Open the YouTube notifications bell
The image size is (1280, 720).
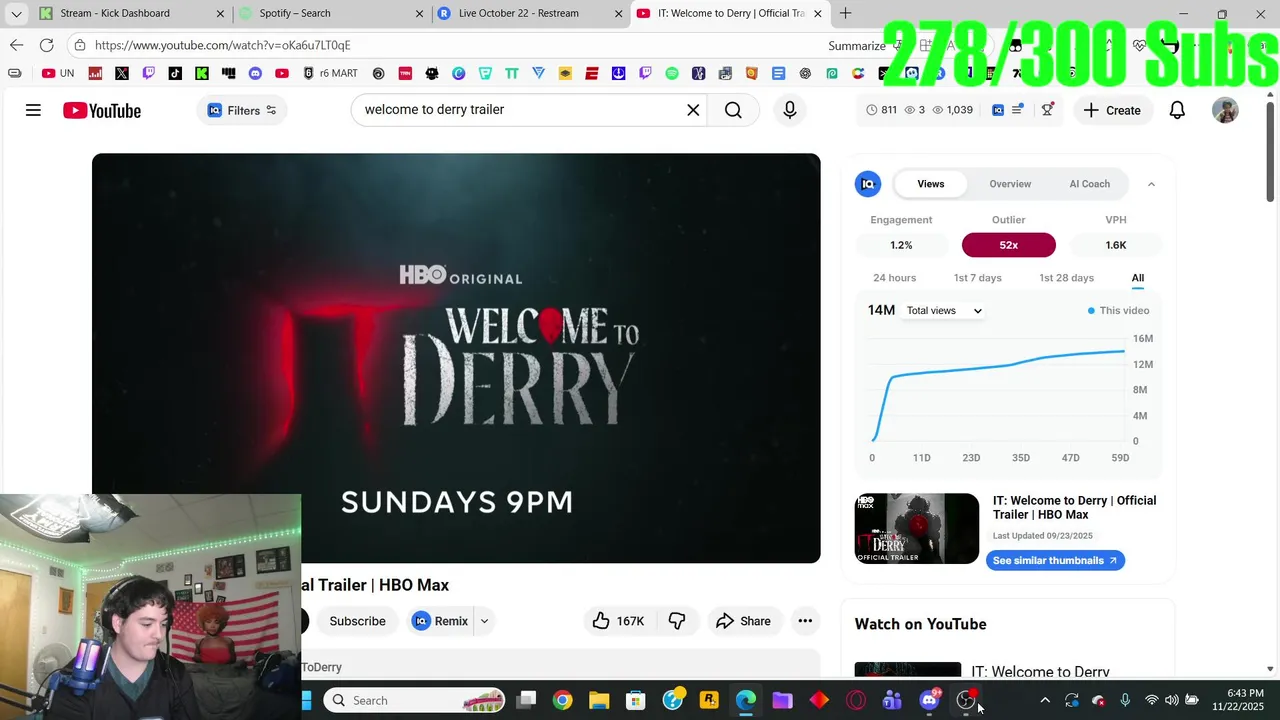(x=1177, y=110)
